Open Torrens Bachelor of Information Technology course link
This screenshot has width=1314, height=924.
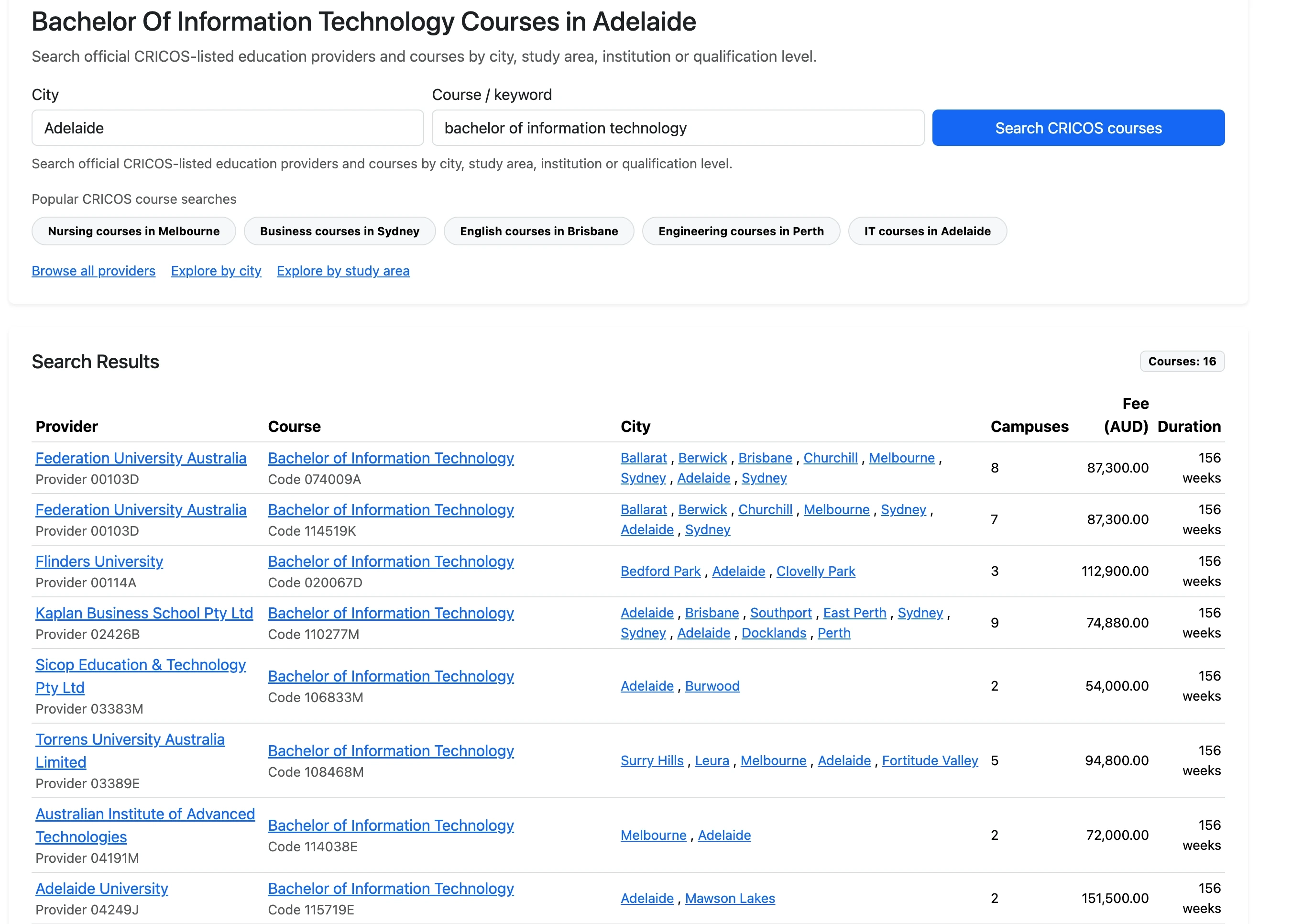[x=391, y=750]
